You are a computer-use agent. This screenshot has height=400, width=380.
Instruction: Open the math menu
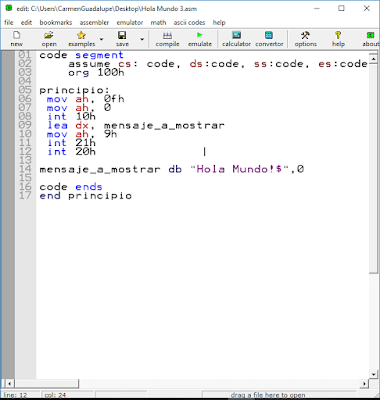coord(158,22)
